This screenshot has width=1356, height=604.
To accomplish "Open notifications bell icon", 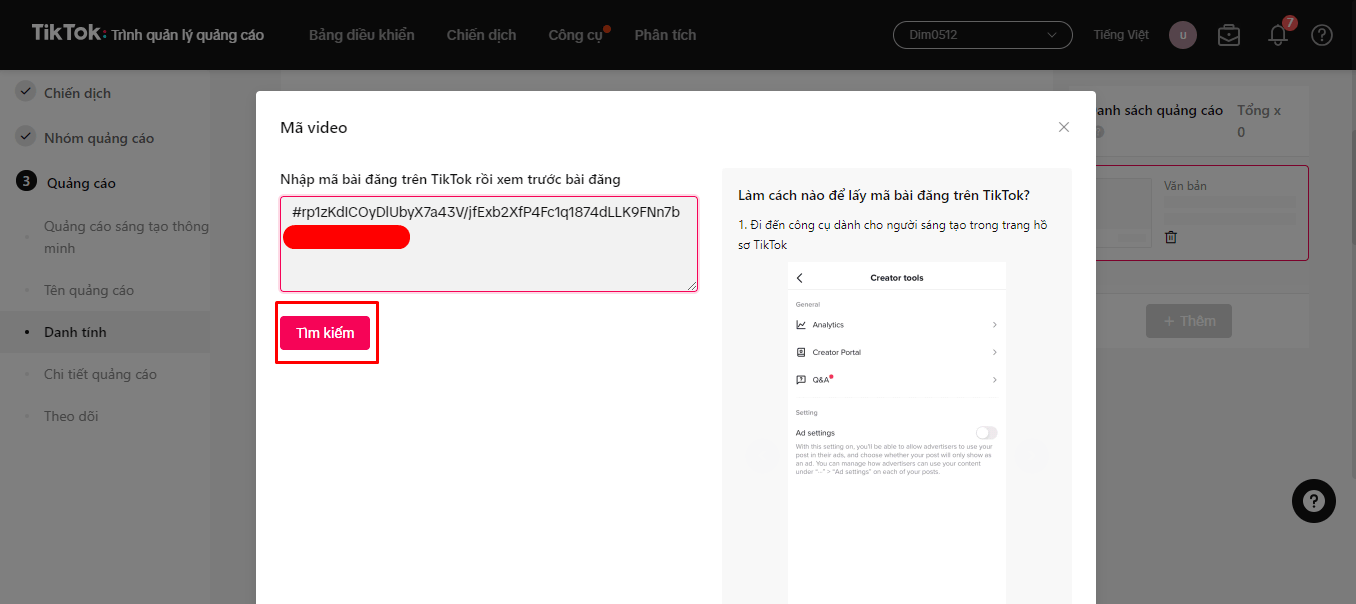I will (x=1278, y=35).
